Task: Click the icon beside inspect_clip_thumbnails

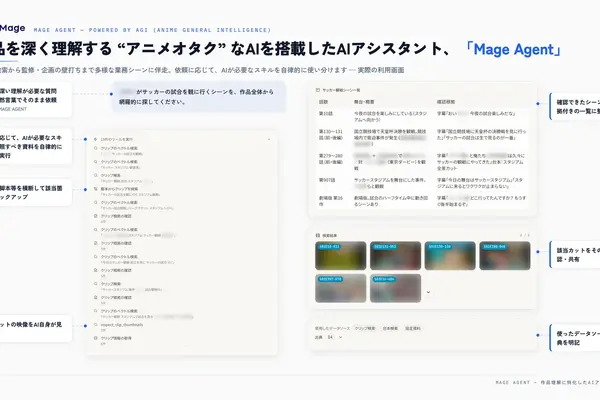Action: pos(96,325)
